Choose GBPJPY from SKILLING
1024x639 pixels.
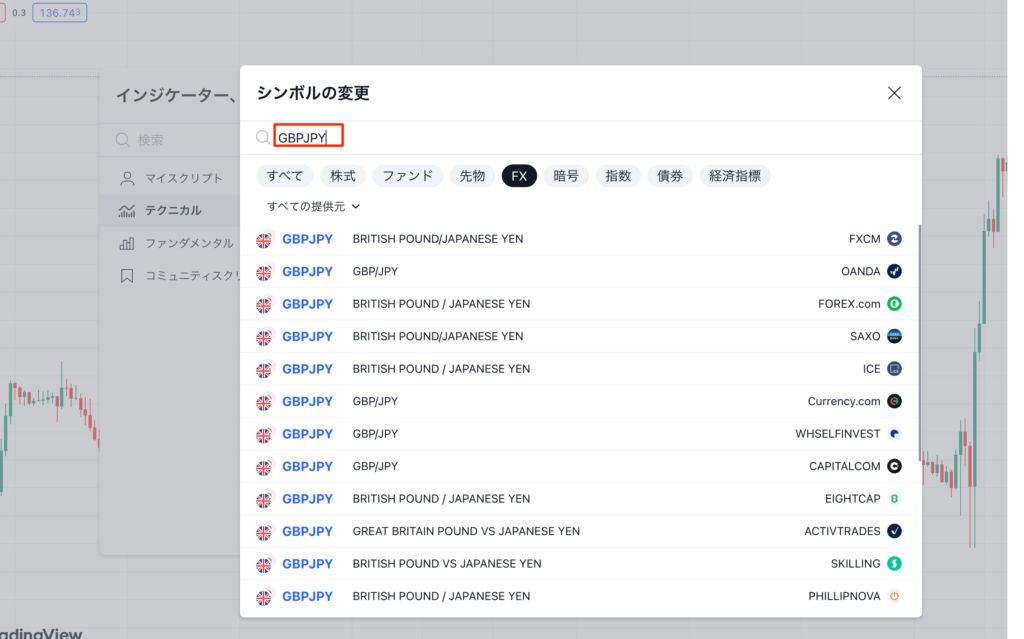click(x=579, y=564)
